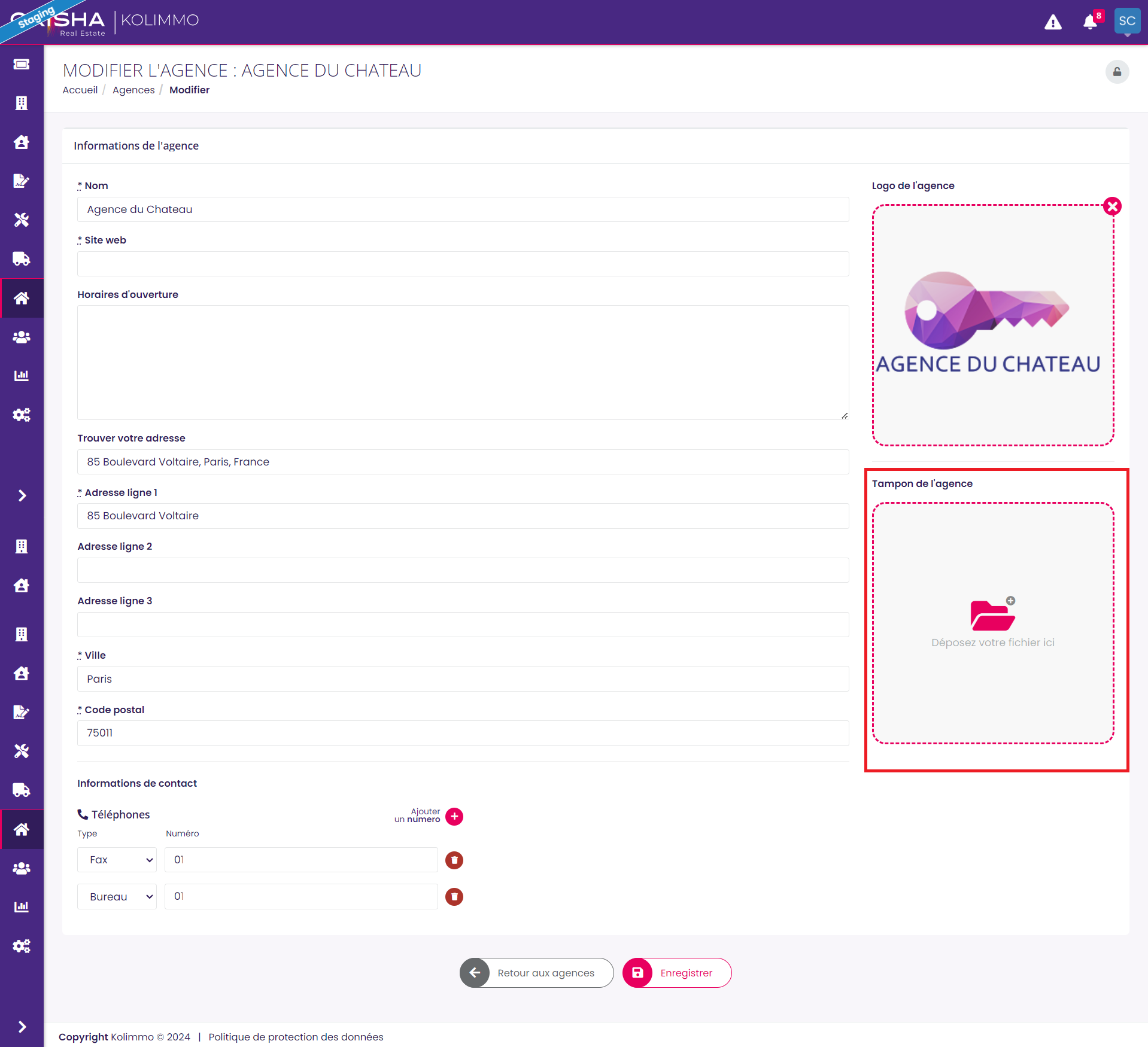Click the warning triangle alert icon
The width and height of the screenshot is (1148, 1047).
point(1053,22)
